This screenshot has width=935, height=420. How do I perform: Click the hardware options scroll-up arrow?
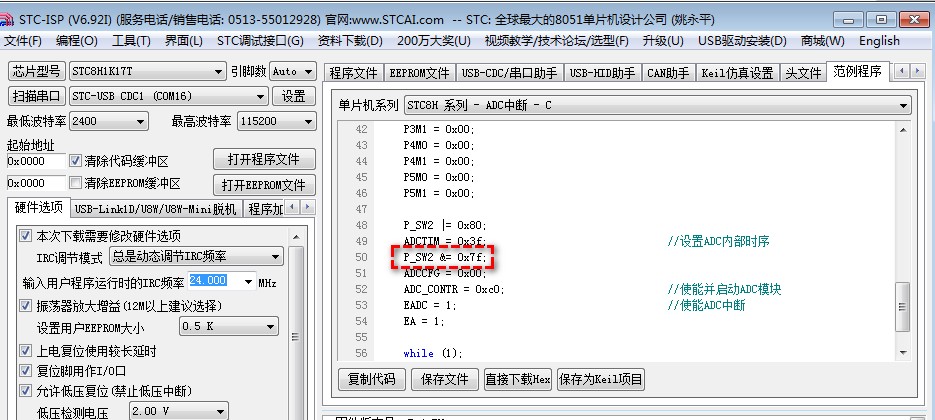[x=295, y=237]
